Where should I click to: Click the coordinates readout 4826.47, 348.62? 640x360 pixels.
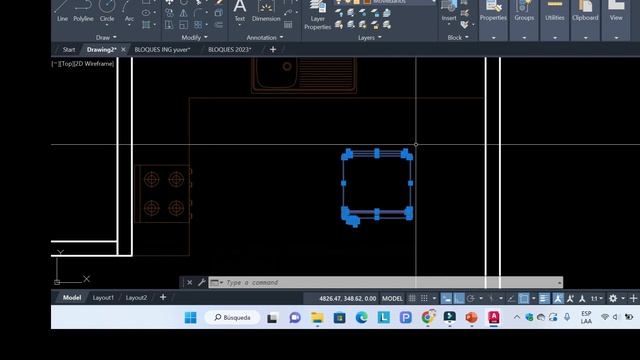347,298
